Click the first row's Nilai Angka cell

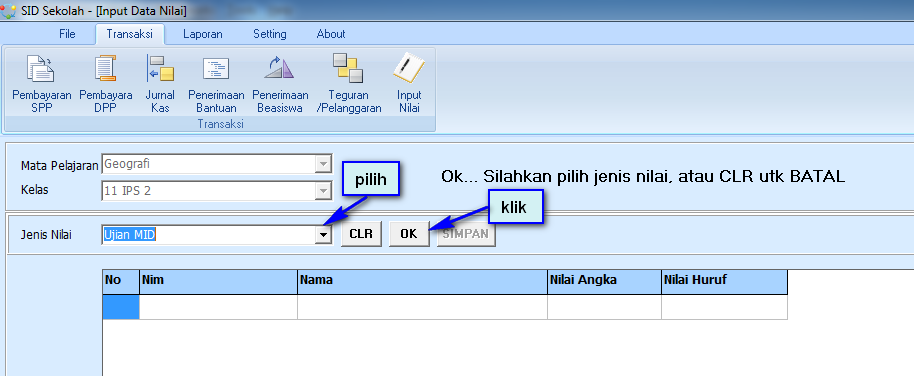pyautogui.click(x=604, y=307)
